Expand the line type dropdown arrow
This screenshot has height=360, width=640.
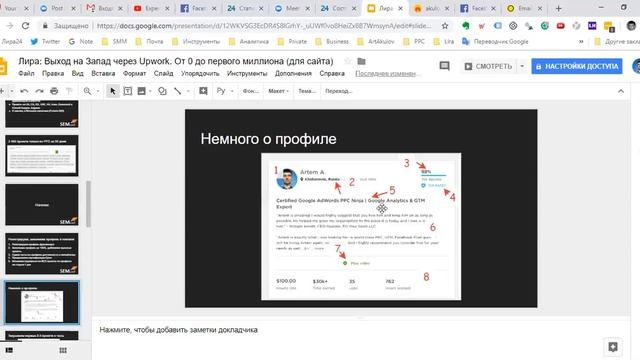coord(188,91)
